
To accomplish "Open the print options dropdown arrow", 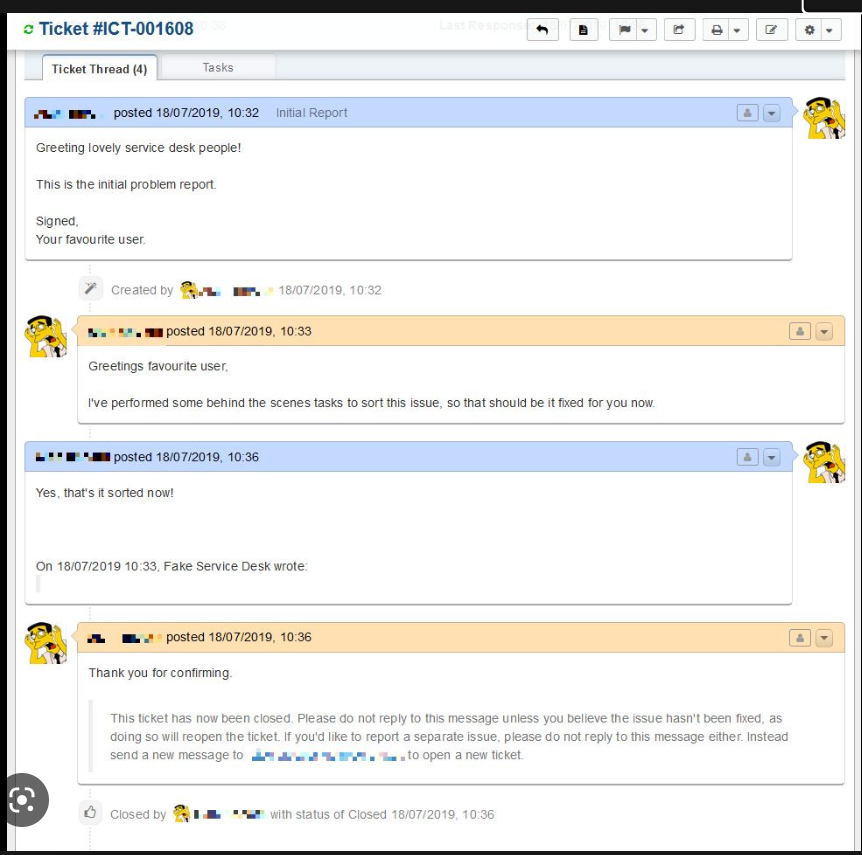I will pos(737,29).
